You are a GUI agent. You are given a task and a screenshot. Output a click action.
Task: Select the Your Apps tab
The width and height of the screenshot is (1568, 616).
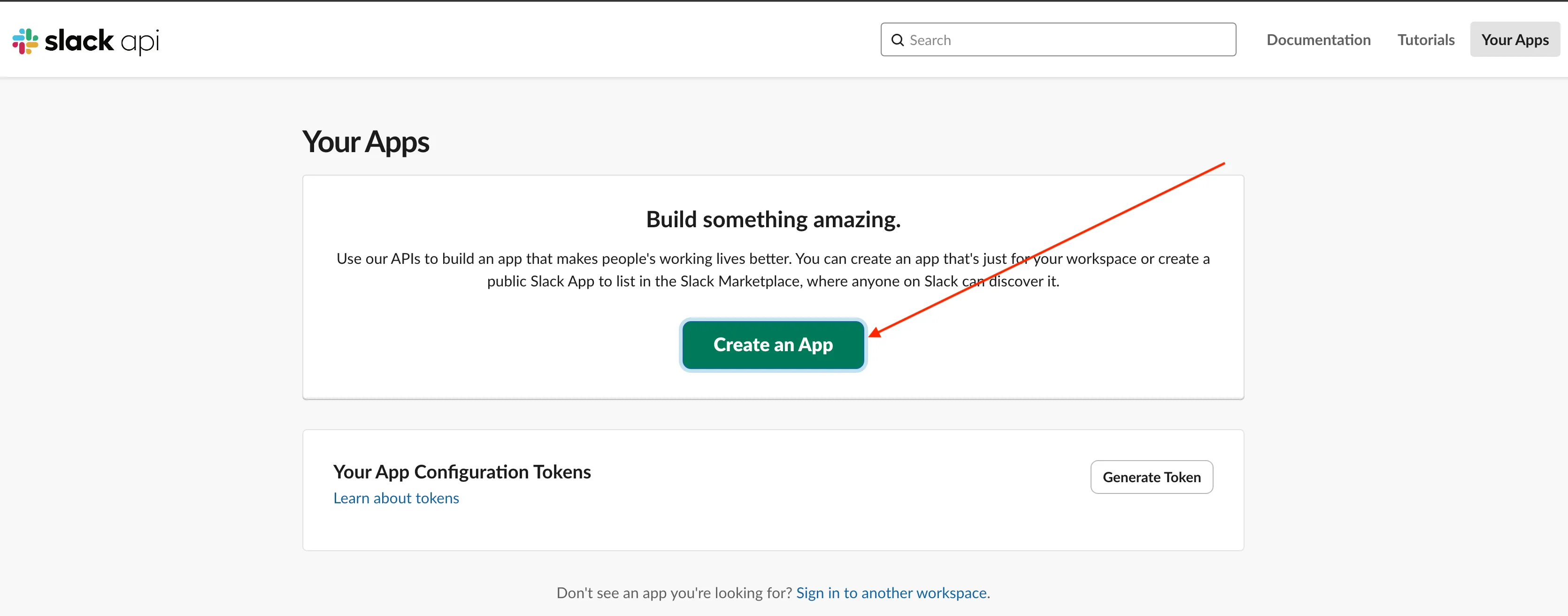point(1514,39)
